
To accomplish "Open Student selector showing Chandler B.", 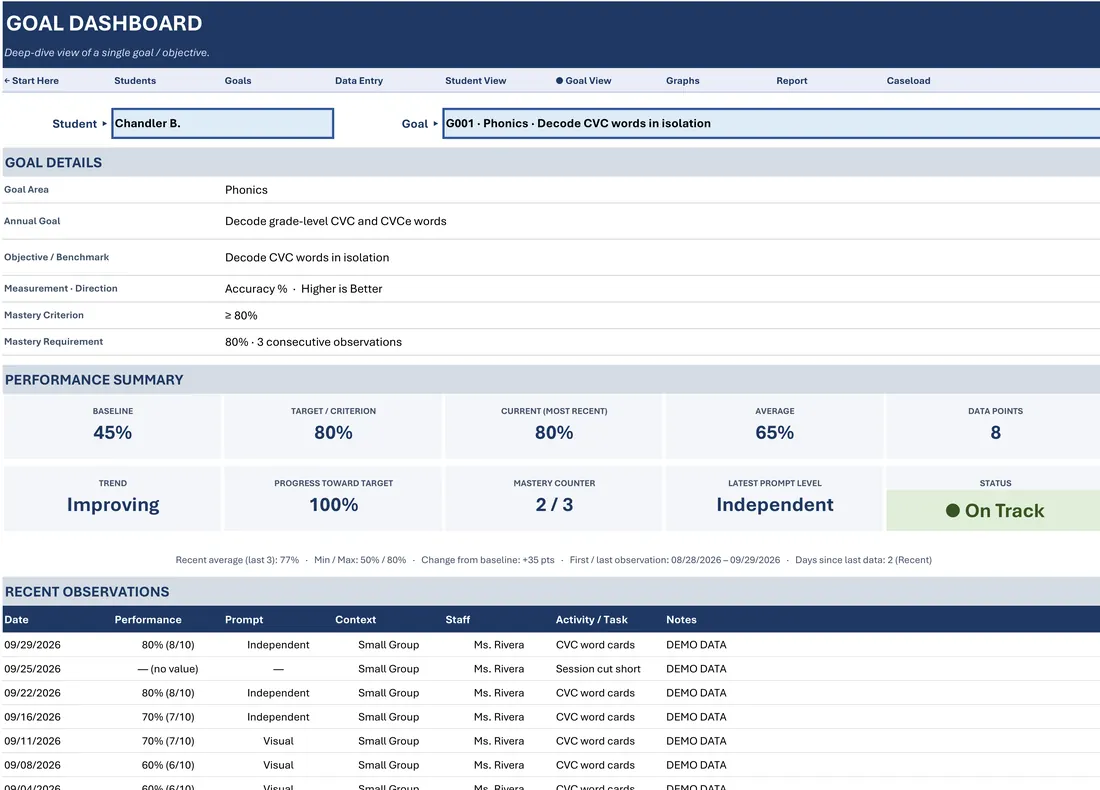I will pos(222,123).
